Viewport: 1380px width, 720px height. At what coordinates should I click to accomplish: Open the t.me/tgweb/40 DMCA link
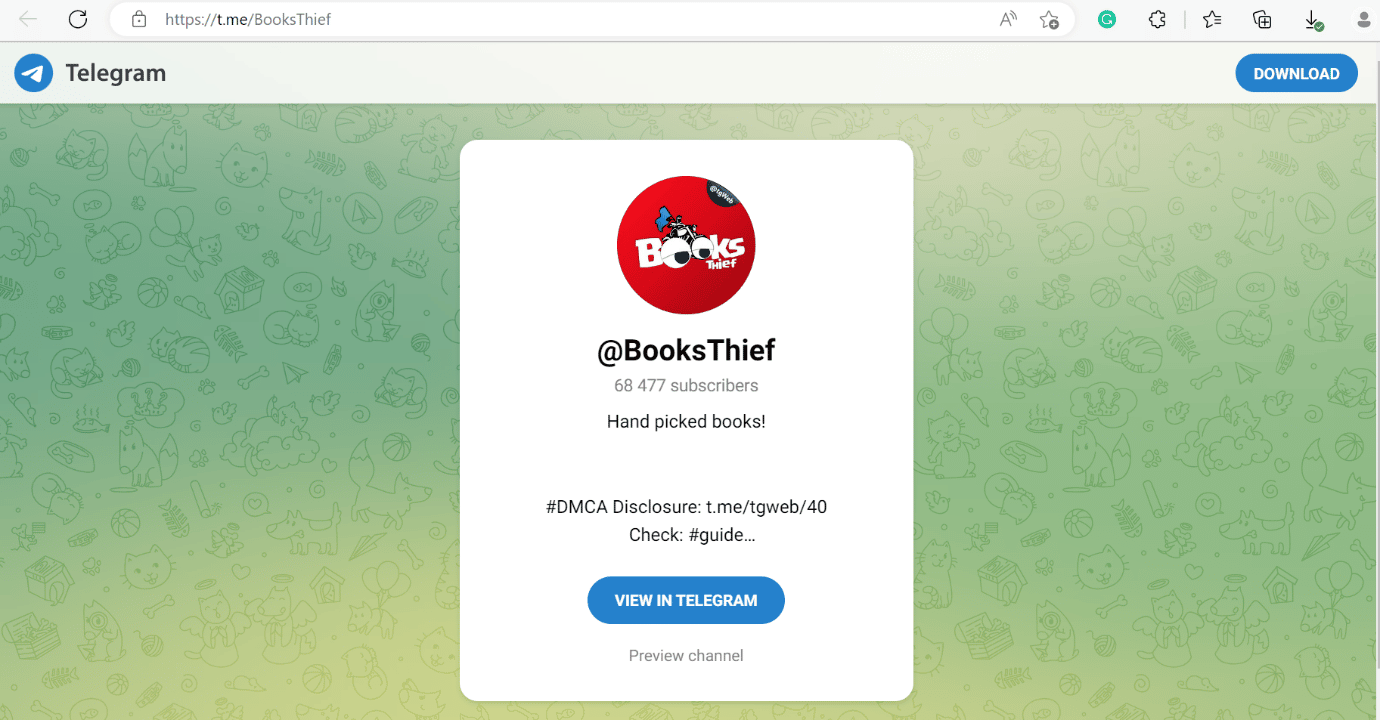[768, 506]
